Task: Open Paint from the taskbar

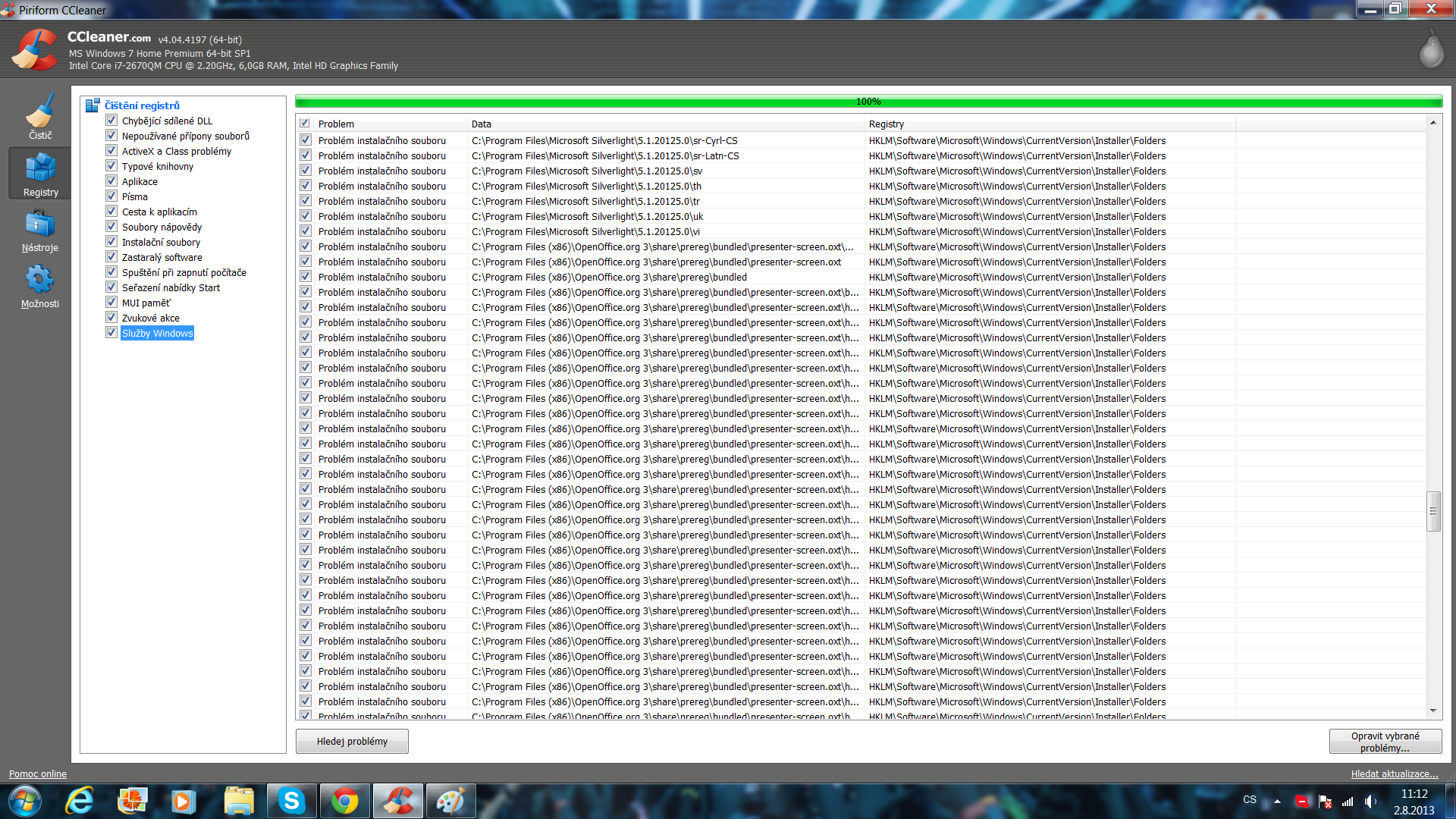Action: (x=451, y=801)
